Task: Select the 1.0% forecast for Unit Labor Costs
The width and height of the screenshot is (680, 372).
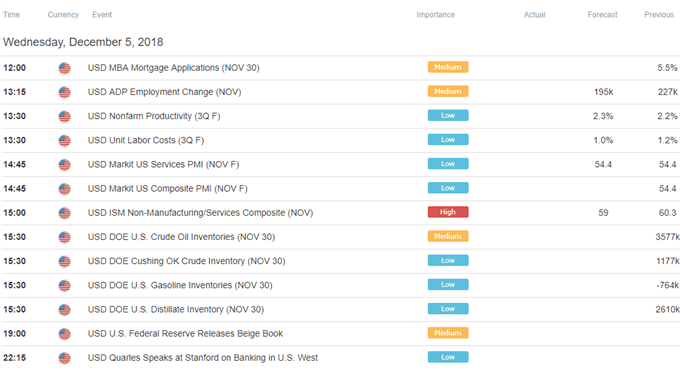Action: click(603, 140)
